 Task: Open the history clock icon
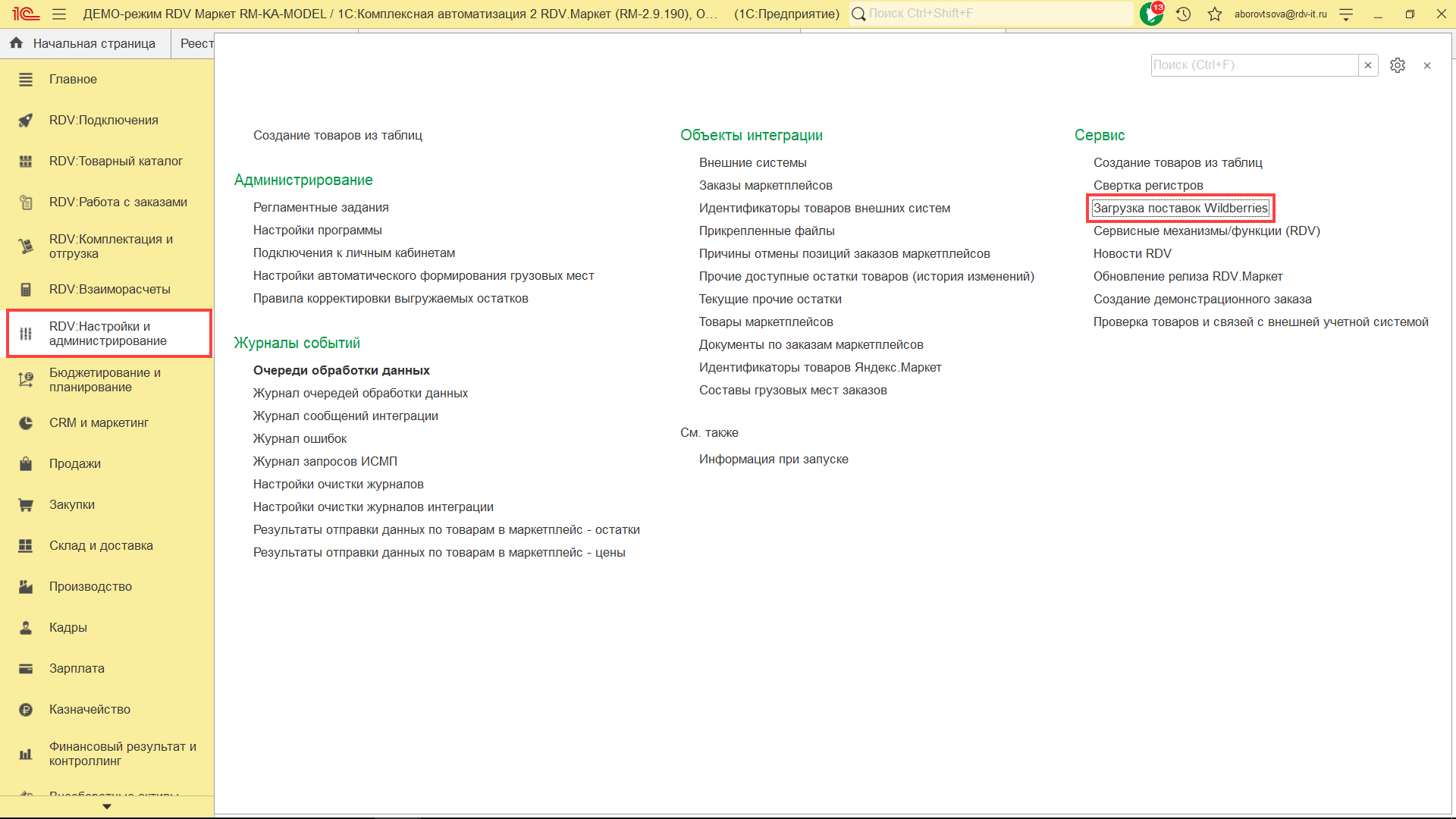(1184, 14)
